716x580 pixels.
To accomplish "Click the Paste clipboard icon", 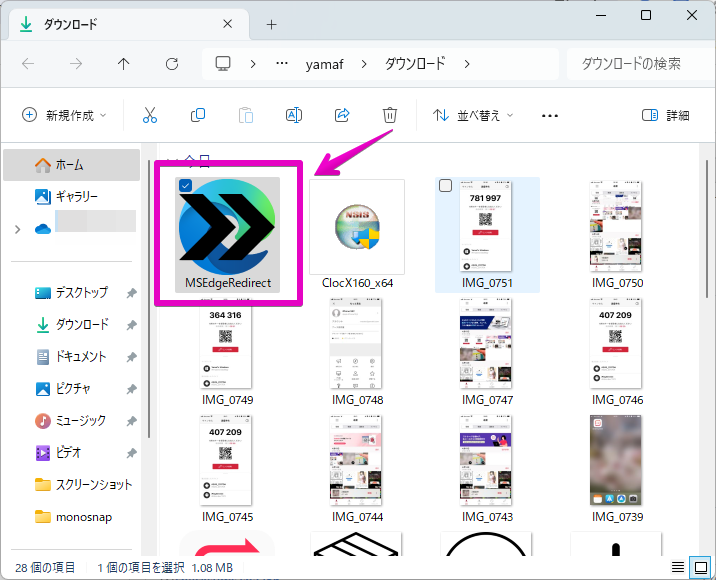I will coord(246,115).
